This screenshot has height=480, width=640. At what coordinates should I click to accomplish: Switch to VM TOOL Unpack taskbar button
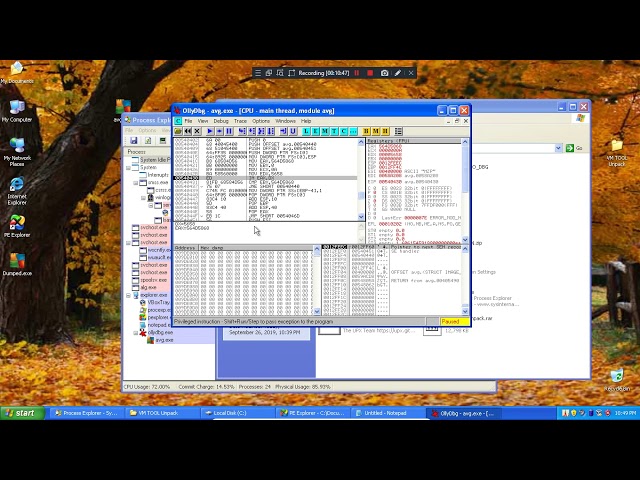[162, 413]
